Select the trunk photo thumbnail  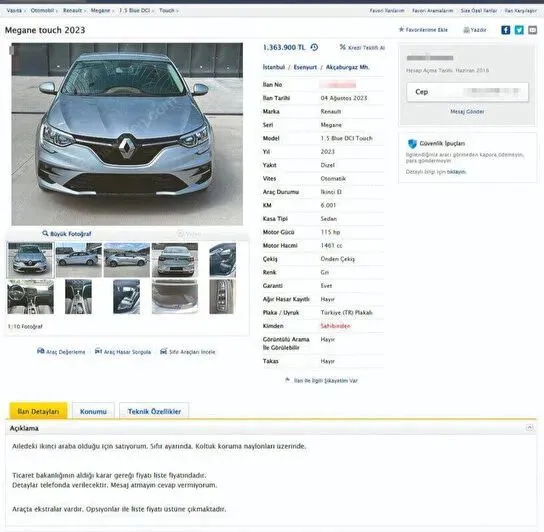(175, 297)
